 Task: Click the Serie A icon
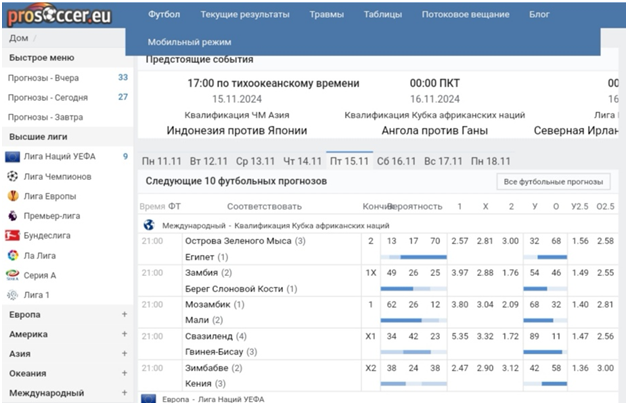[13, 275]
